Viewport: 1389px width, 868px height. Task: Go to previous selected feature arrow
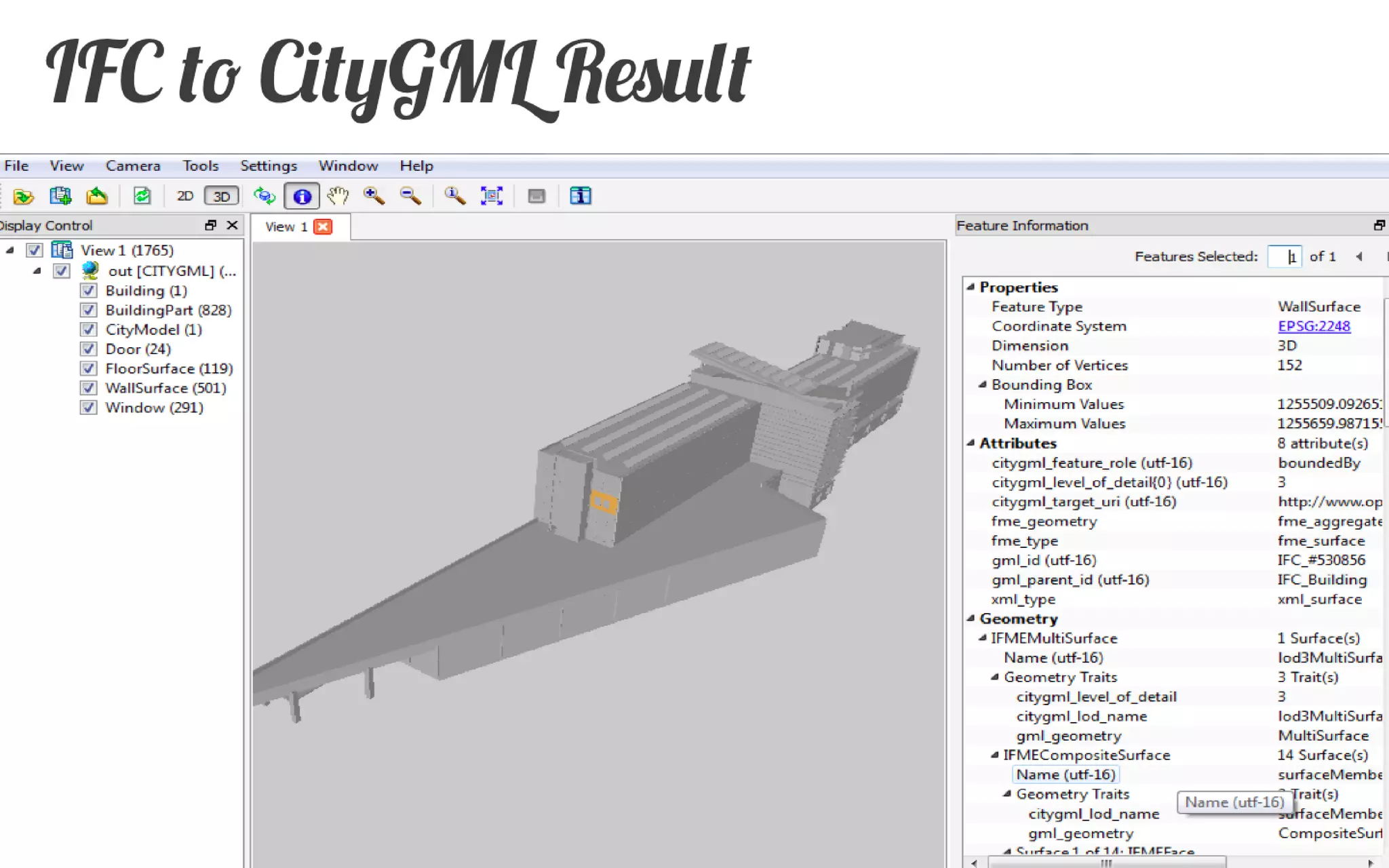click(x=1359, y=256)
